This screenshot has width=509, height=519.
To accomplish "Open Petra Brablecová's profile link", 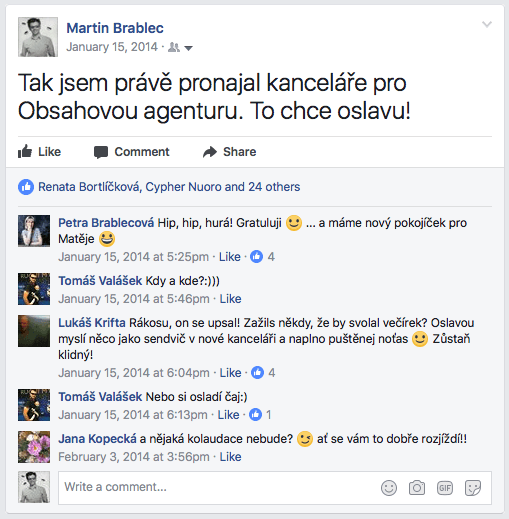I will pyautogui.click(x=106, y=223).
